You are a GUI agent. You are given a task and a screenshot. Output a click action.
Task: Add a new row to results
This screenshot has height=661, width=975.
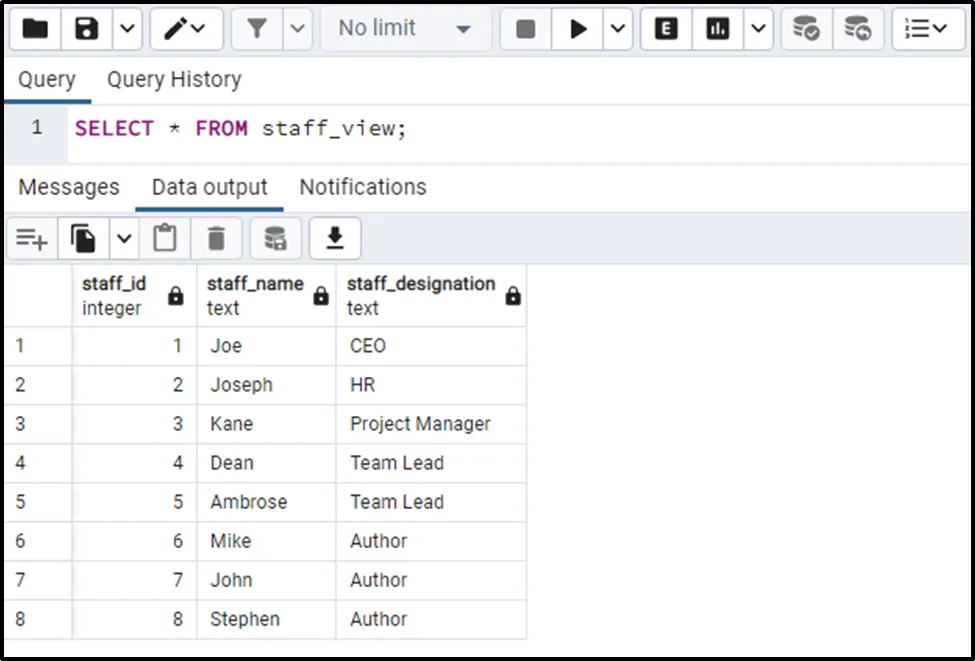coord(31,238)
